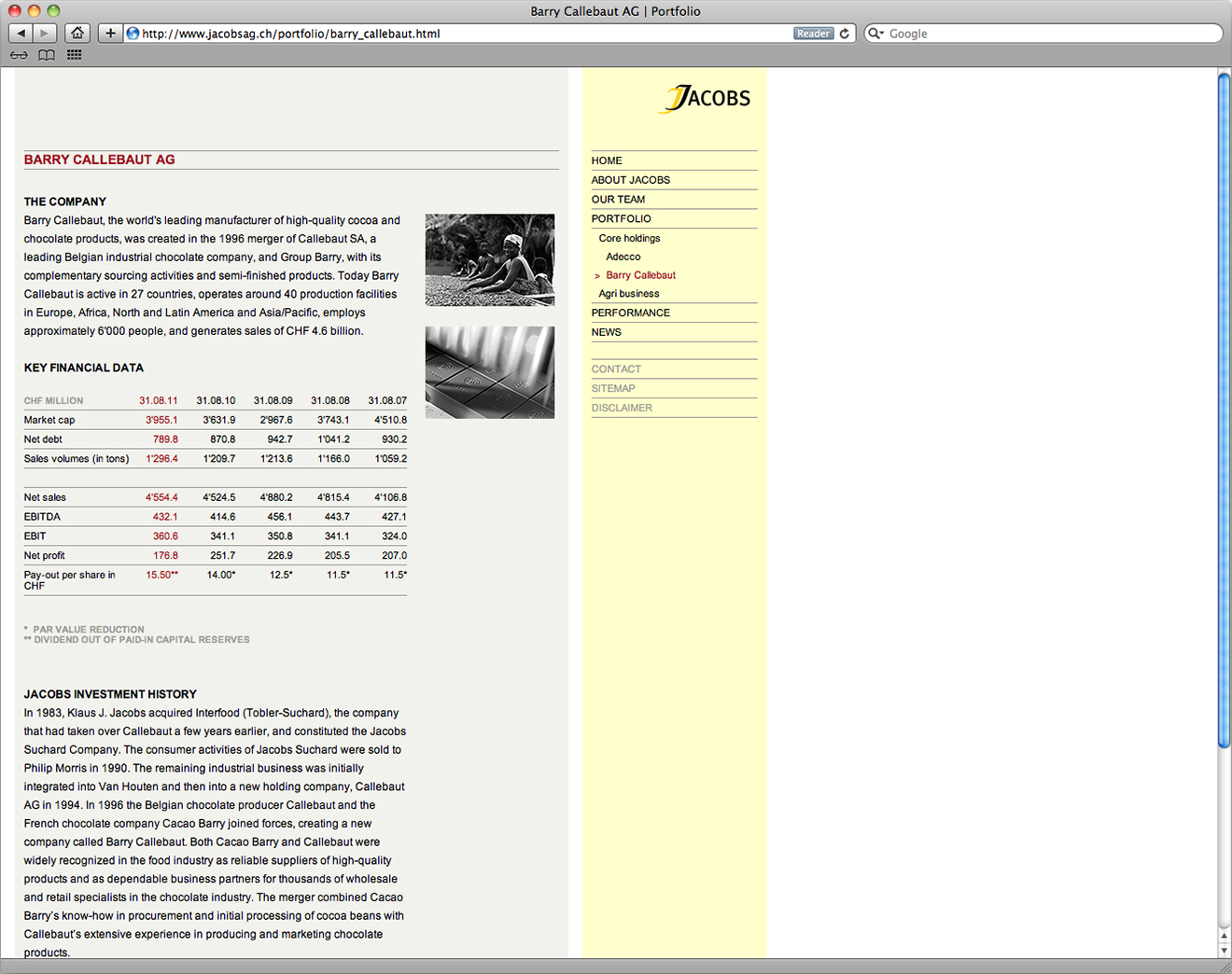Open Google search magnifier dropdown
This screenshot has height=974, width=1232.
[x=875, y=34]
